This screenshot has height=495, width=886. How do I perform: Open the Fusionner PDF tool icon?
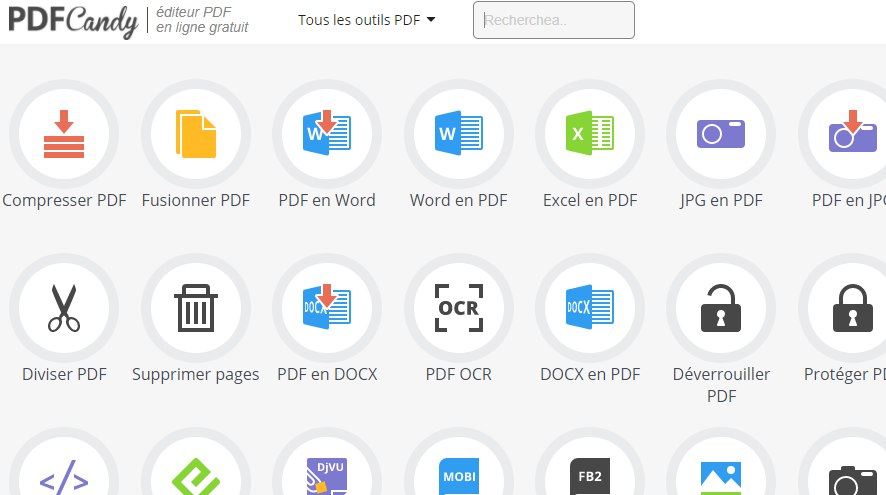click(x=196, y=134)
